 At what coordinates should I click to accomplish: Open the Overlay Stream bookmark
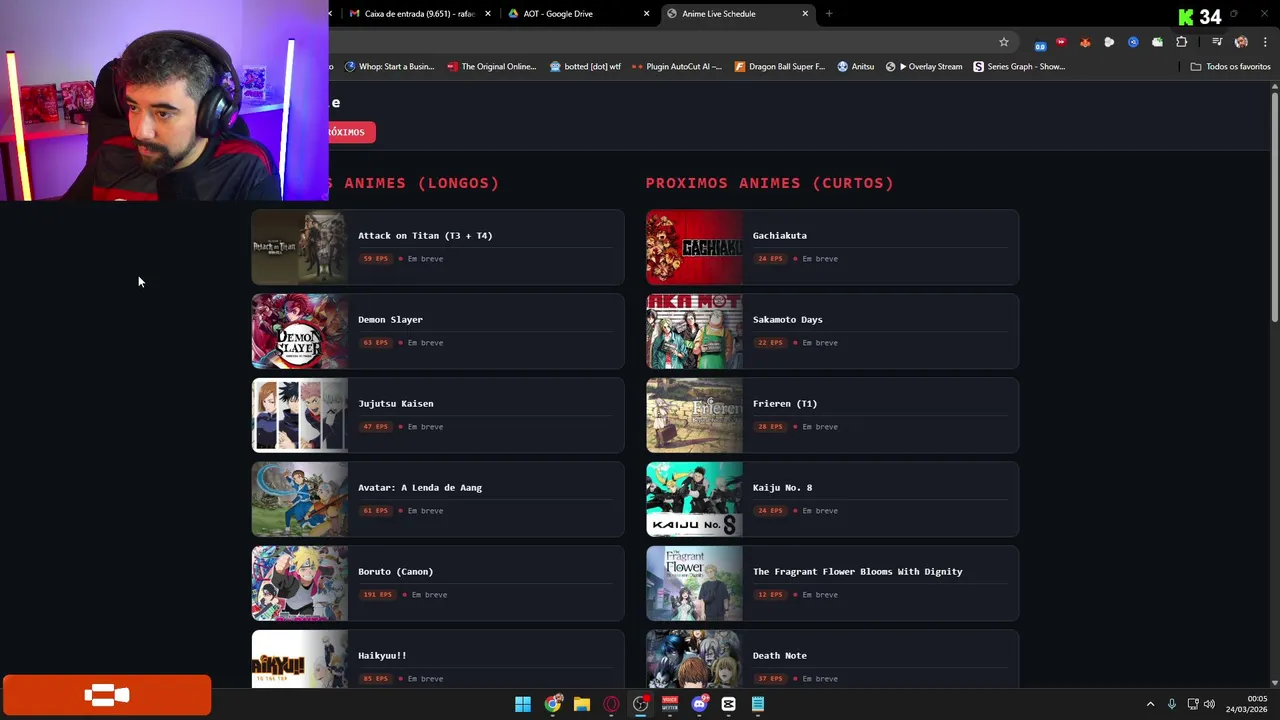click(x=924, y=67)
